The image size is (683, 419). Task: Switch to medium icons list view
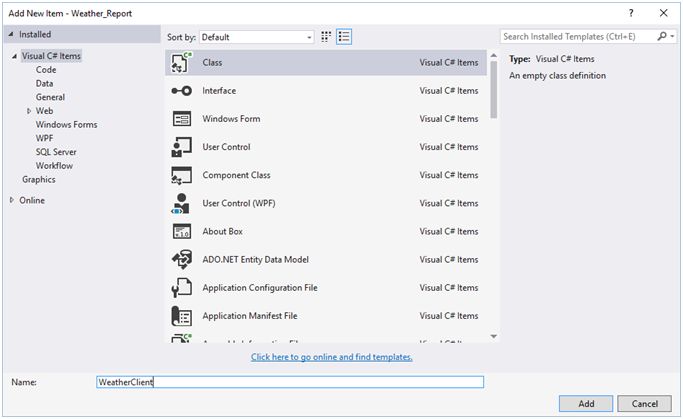[344, 37]
